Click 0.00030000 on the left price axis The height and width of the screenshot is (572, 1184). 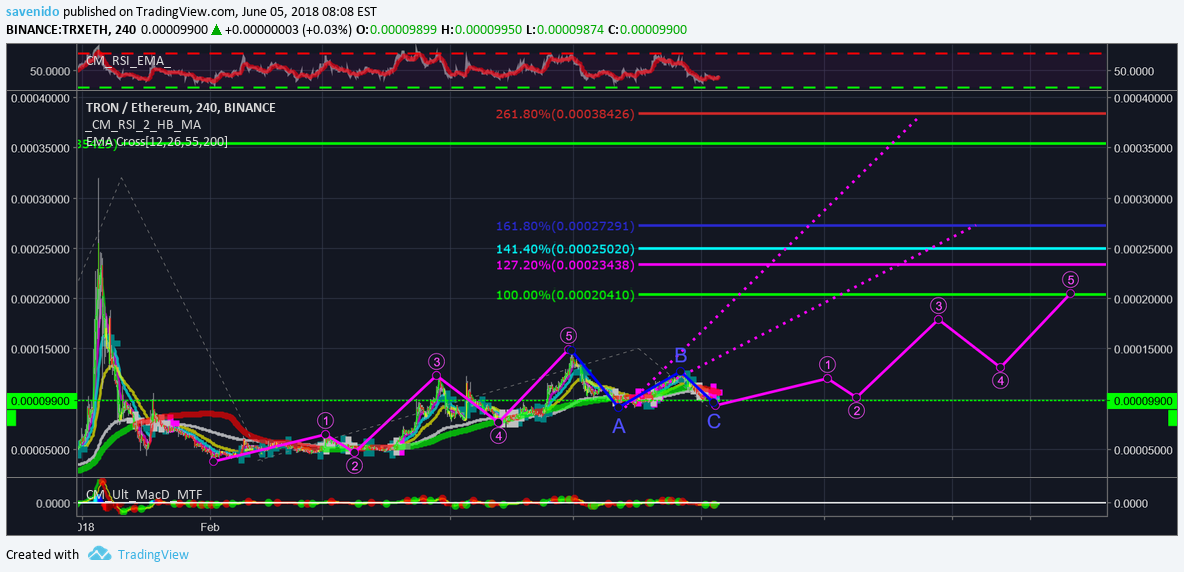tap(42, 198)
